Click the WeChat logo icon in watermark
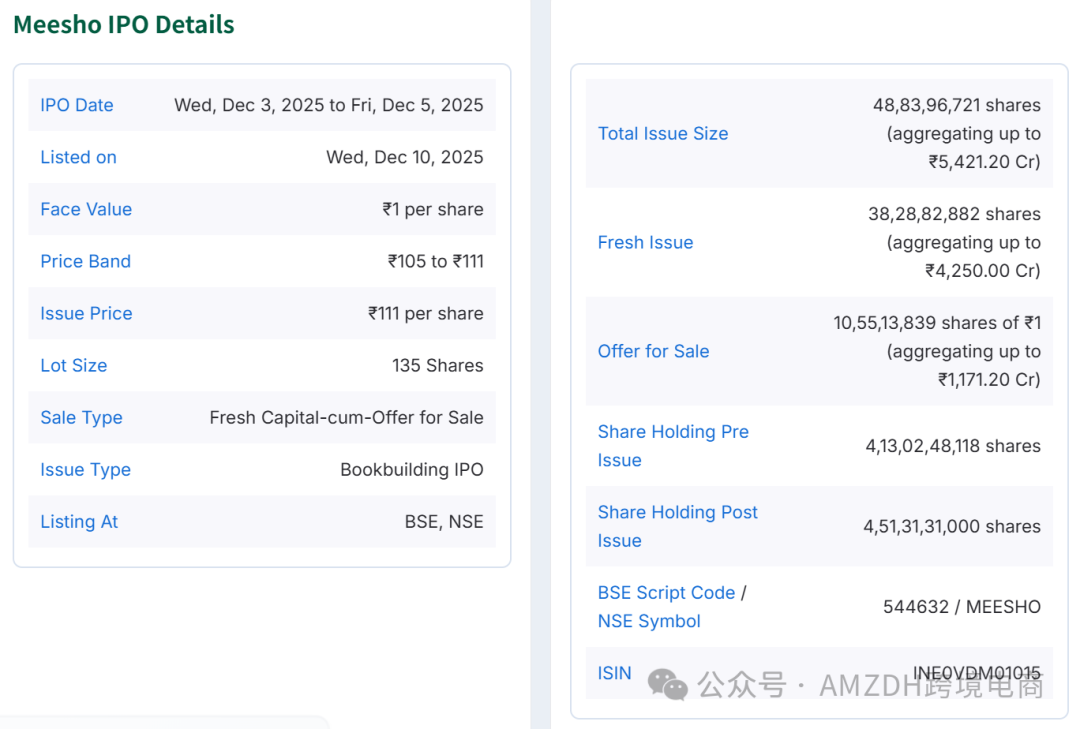Image resolution: width=1080 pixels, height=729 pixels. tap(668, 684)
